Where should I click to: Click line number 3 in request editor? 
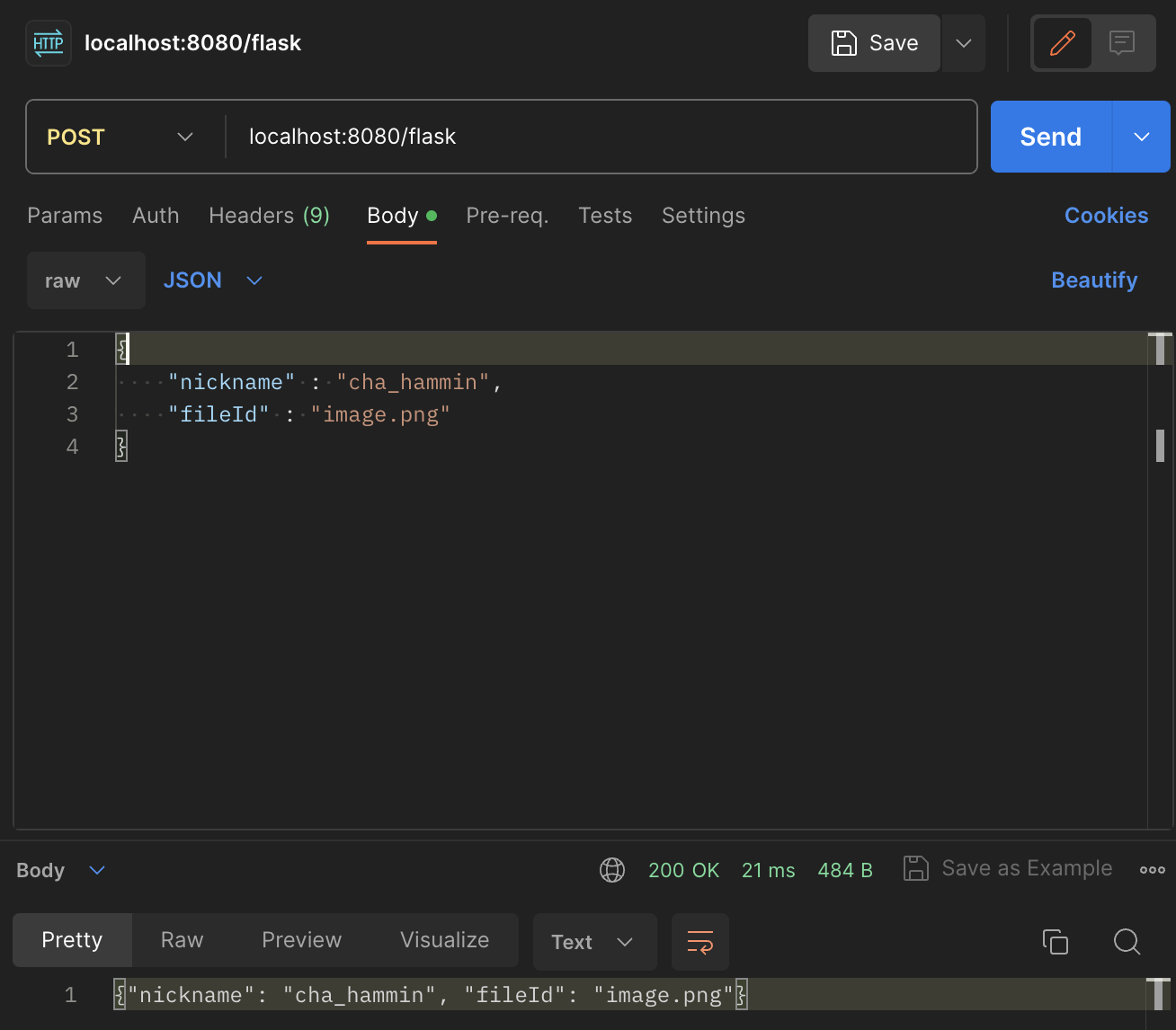tap(72, 414)
